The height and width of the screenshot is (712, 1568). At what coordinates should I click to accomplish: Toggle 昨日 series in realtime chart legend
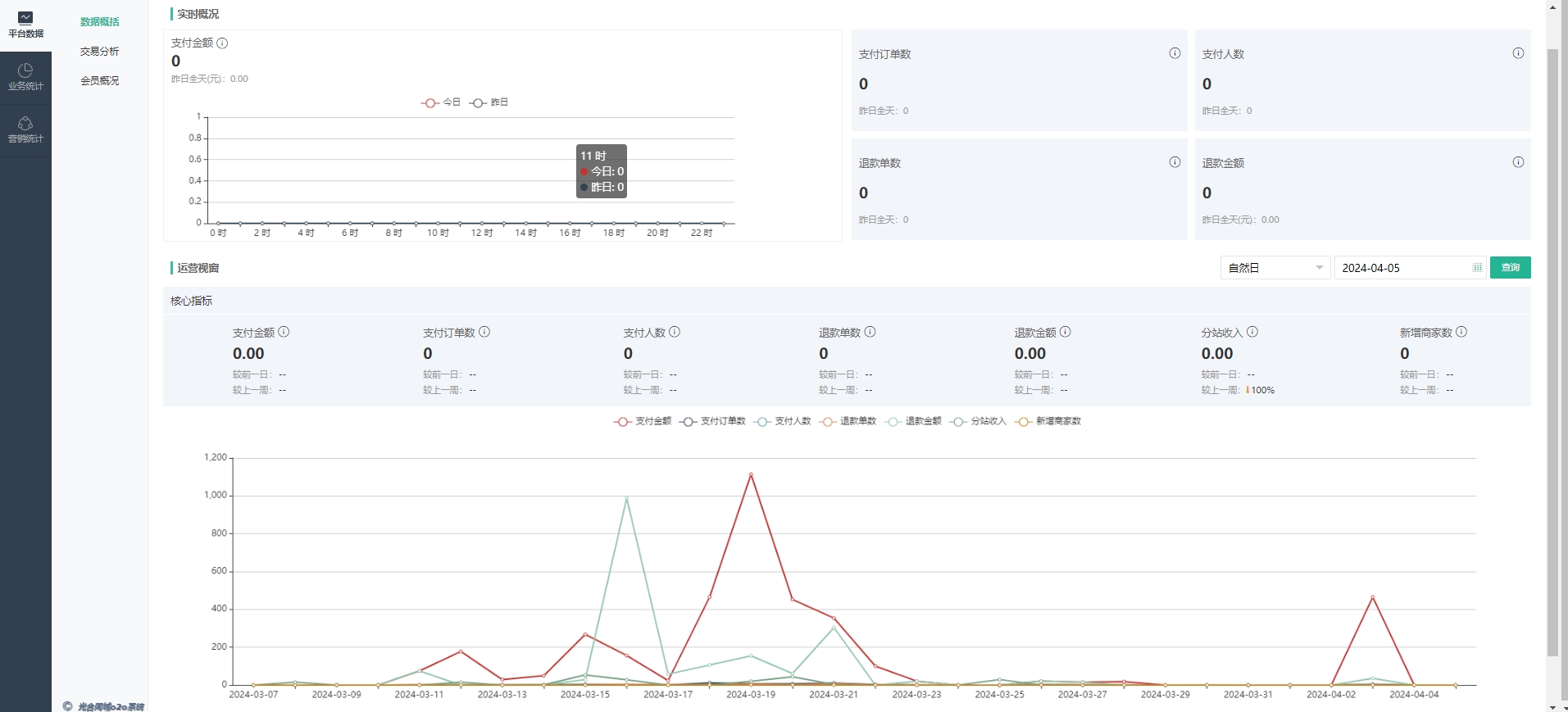tap(489, 102)
